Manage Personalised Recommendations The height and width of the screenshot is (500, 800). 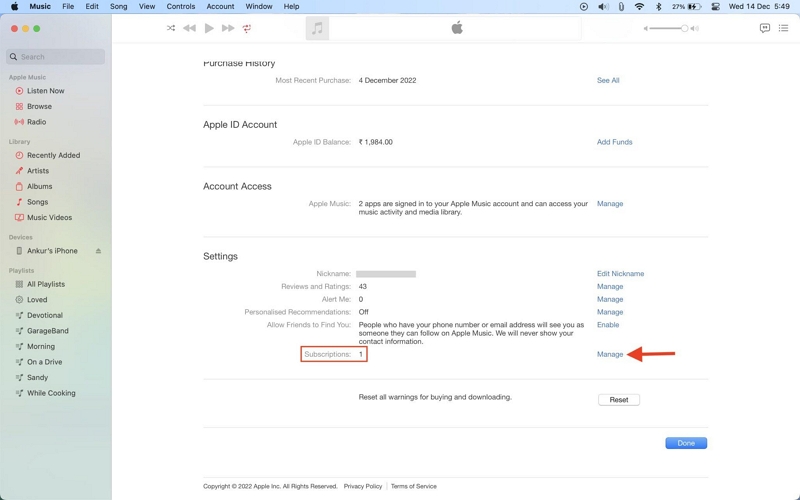coord(610,312)
